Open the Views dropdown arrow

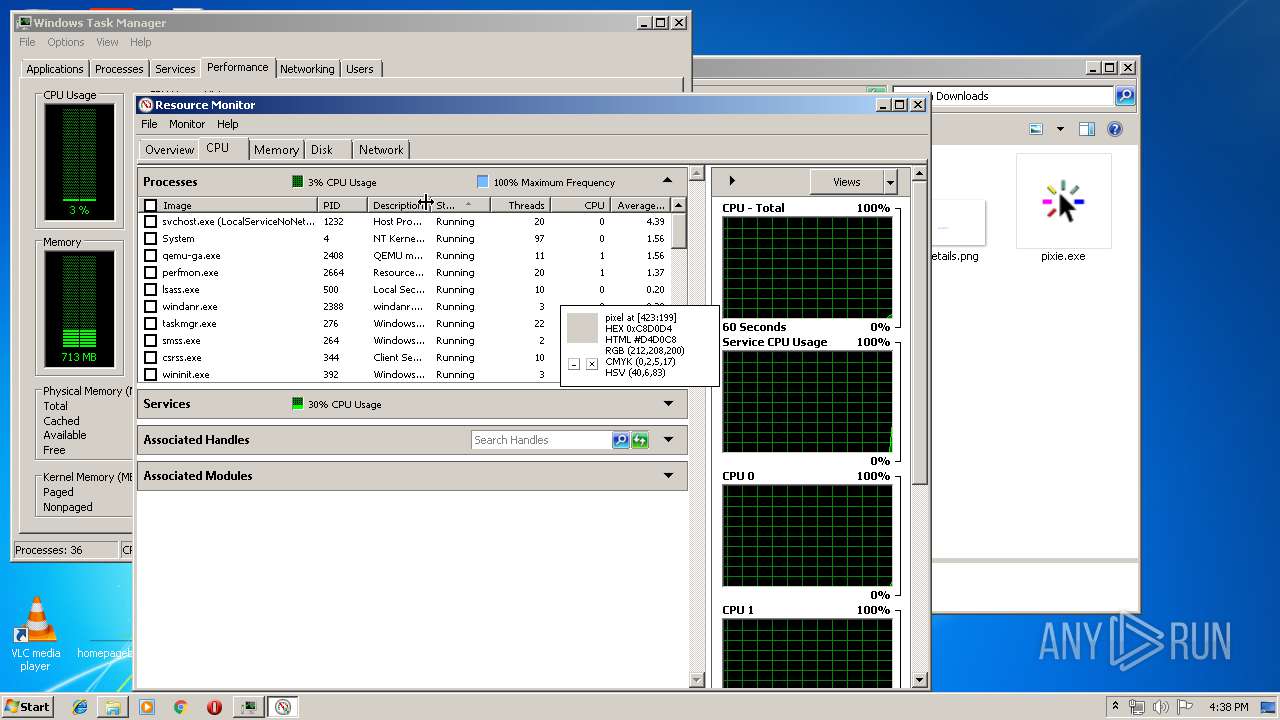(890, 182)
